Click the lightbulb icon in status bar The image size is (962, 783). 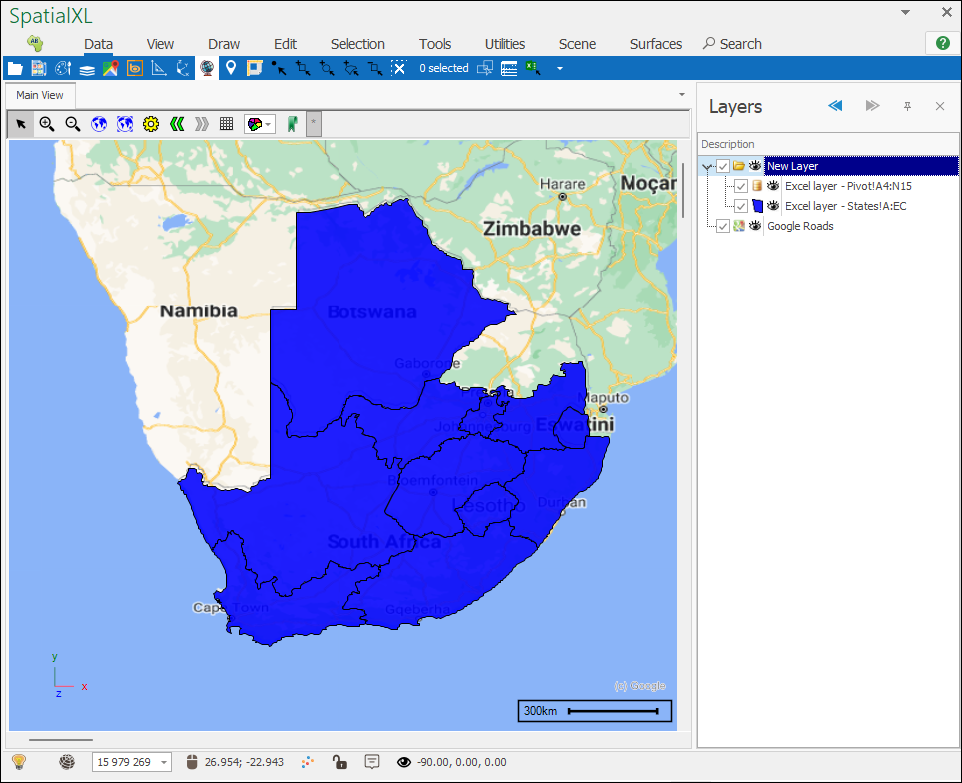[19, 762]
